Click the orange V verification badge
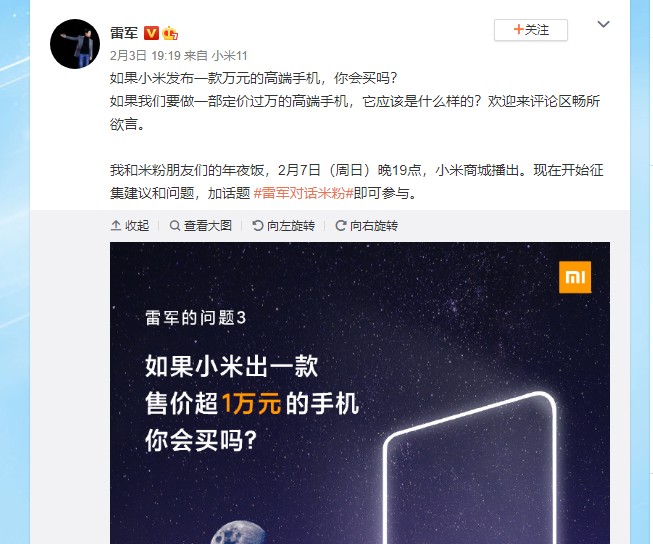 [151, 33]
